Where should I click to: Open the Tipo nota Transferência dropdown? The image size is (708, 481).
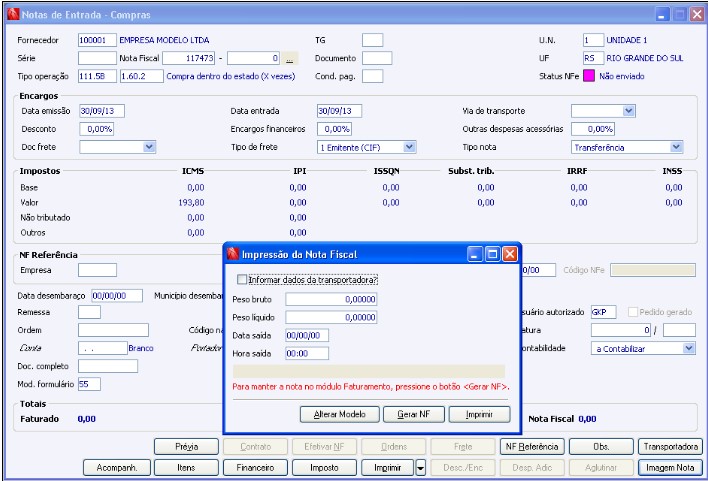coord(676,147)
